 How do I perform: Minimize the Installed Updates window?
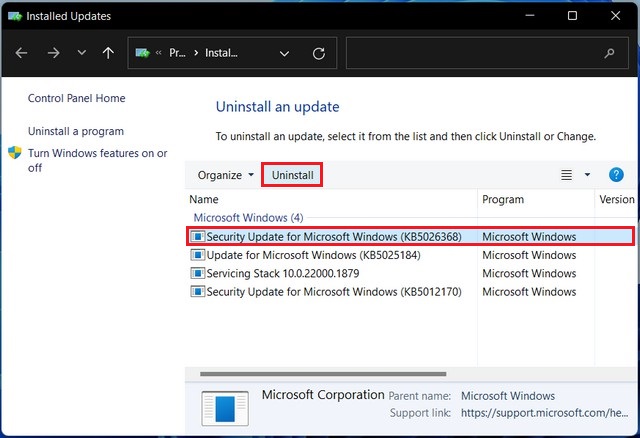click(530, 16)
